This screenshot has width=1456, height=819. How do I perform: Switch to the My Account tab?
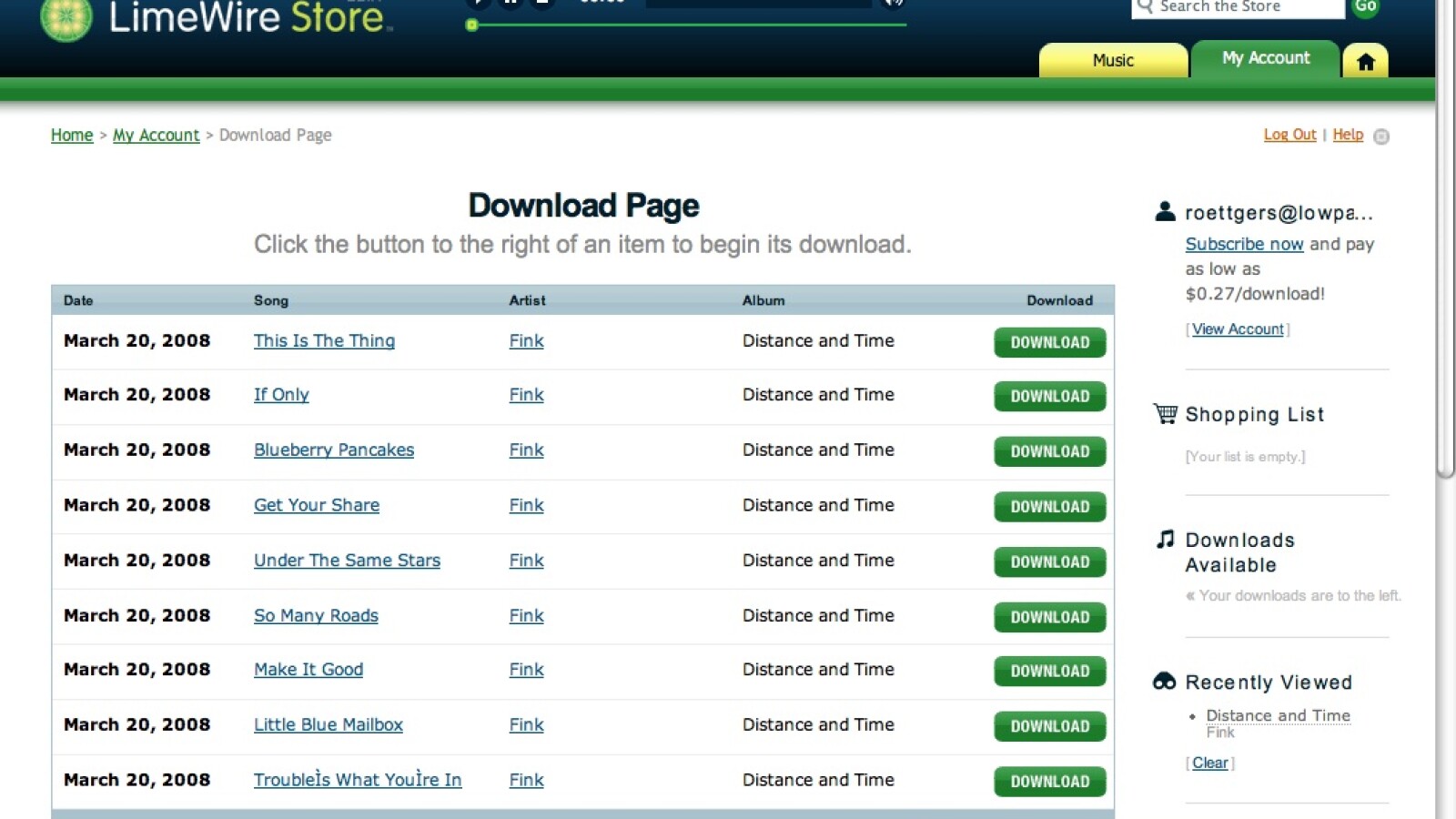click(x=1265, y=58)
